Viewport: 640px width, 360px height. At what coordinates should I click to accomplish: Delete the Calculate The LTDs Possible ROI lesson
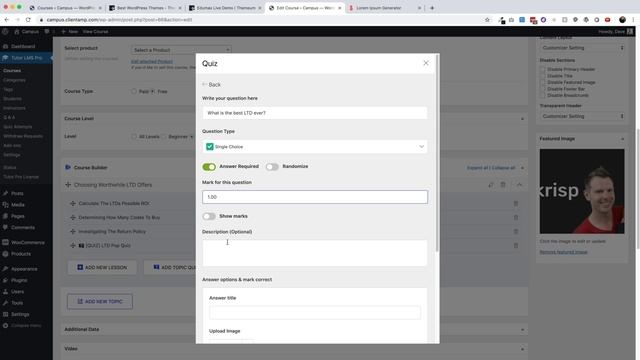516,203
